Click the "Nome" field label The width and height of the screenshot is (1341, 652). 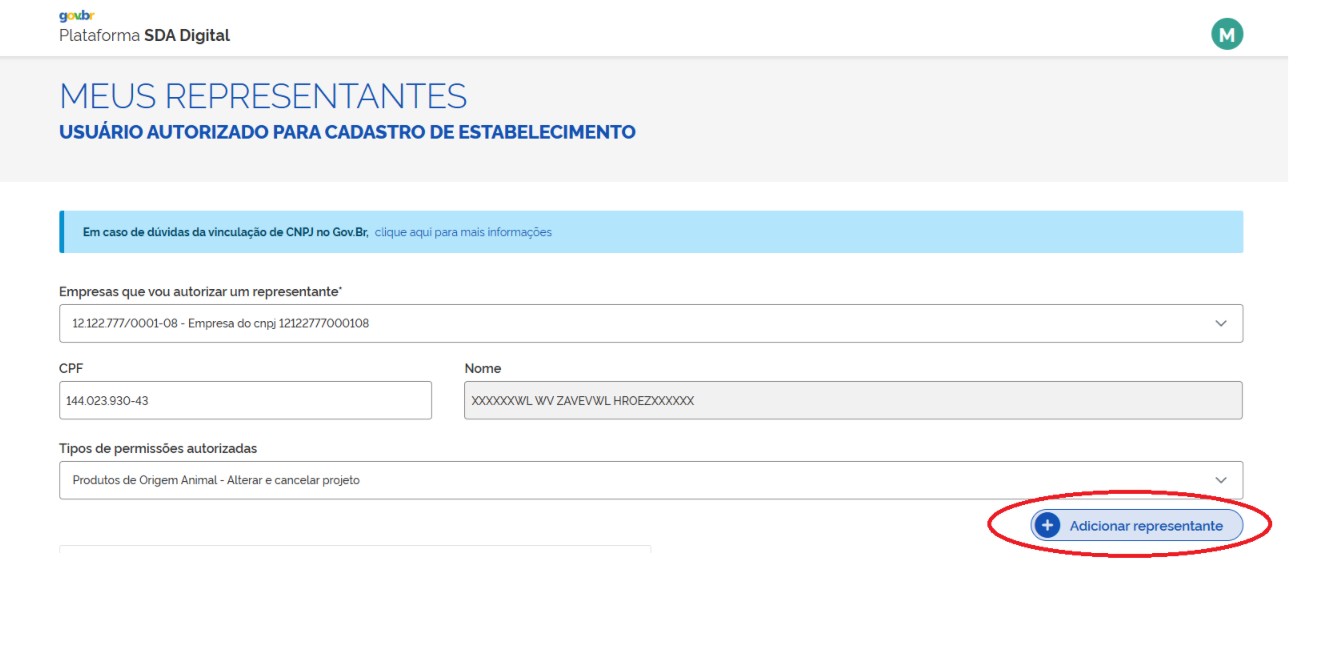point(483,368)
